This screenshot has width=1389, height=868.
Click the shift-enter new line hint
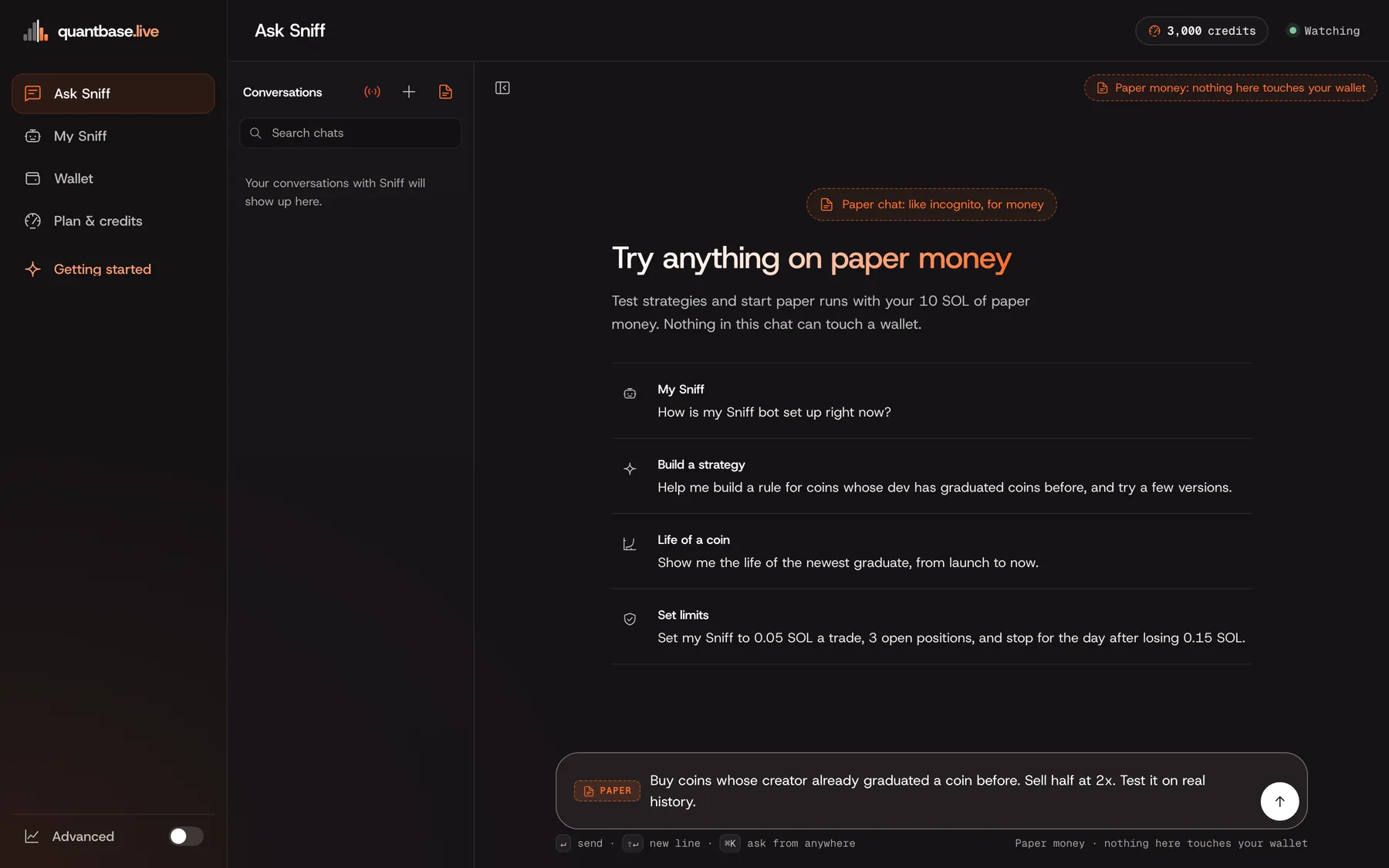click(633, 843)
